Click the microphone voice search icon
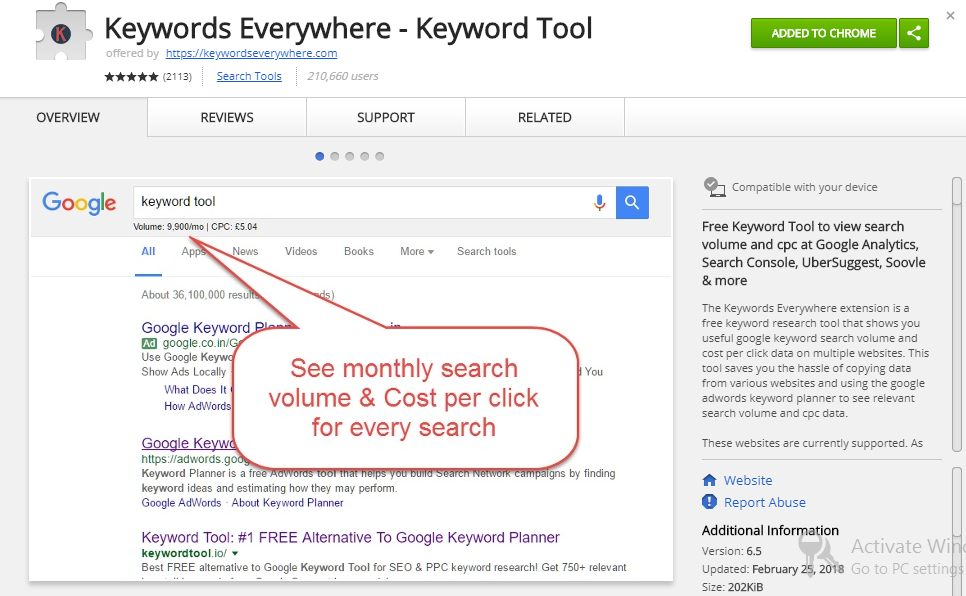 tap(599, 202)
